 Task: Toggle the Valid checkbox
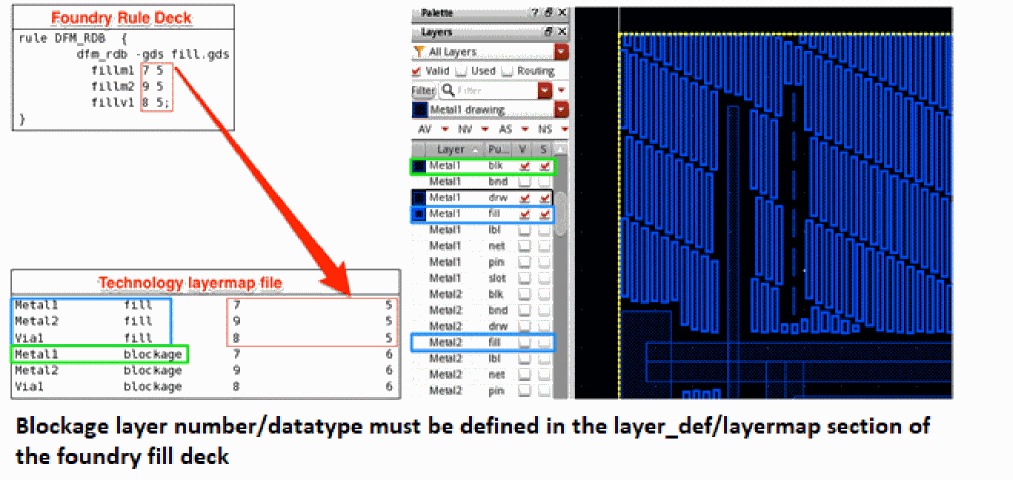[417, 71]
